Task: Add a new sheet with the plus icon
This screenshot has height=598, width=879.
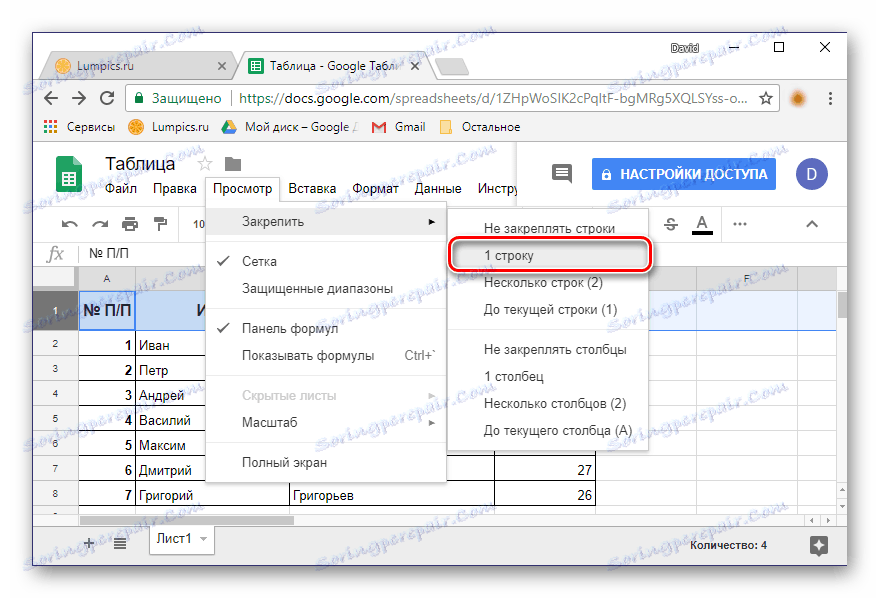Action: click(x=88, y=543)
